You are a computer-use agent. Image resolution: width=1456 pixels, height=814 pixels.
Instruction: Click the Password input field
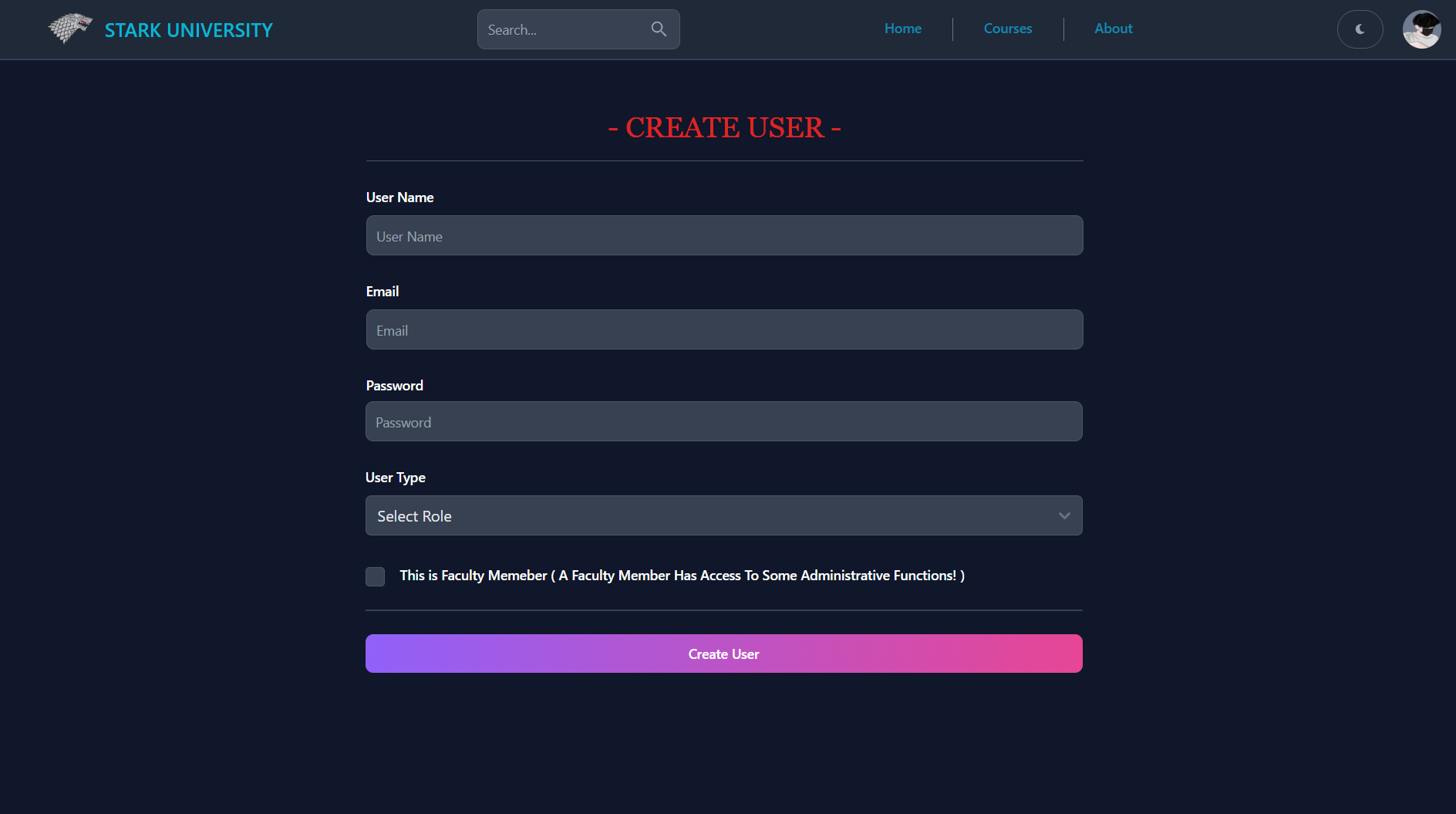[x=723, y=421]
